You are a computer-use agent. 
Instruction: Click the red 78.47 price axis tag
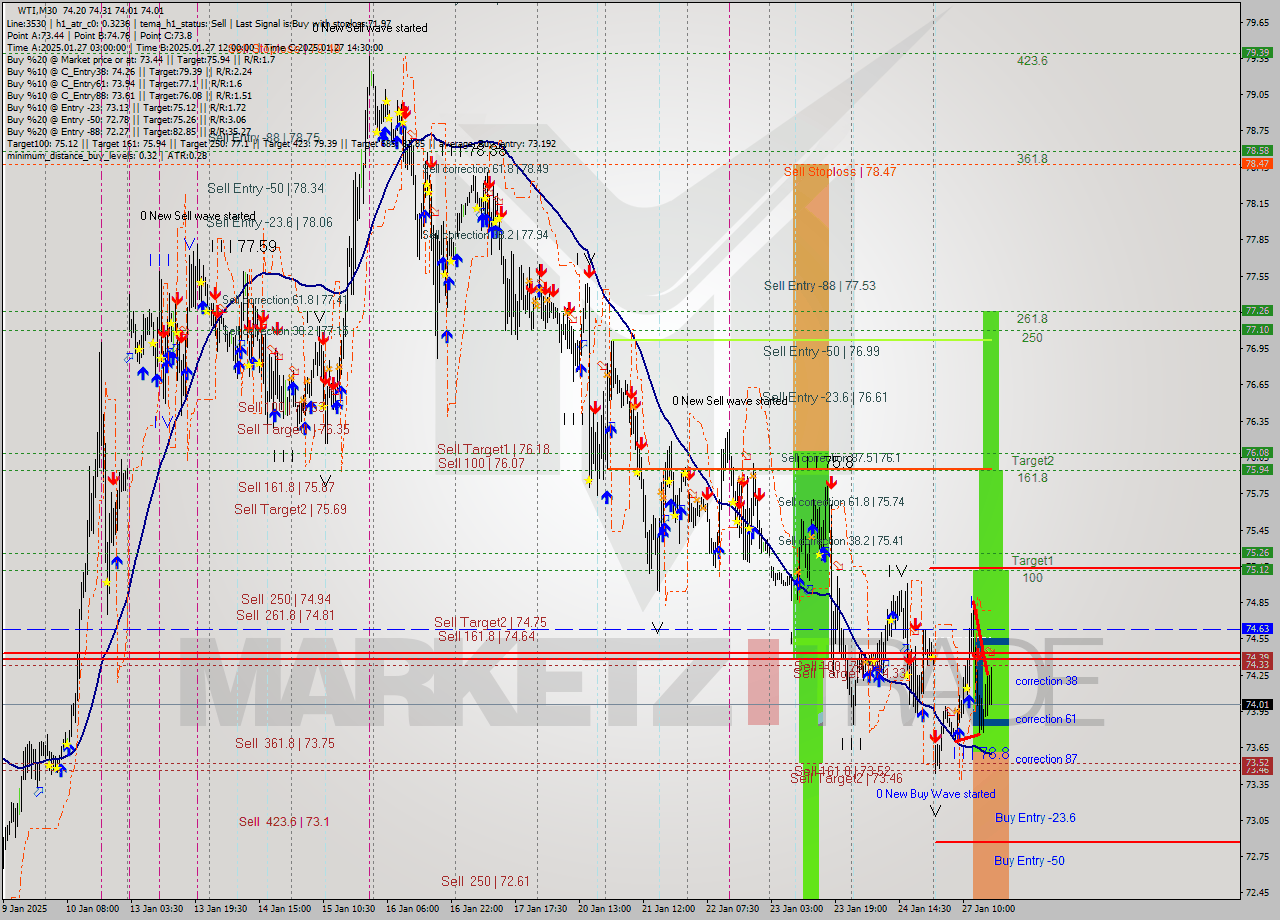pyautogui.click(x=1257, y=164)
